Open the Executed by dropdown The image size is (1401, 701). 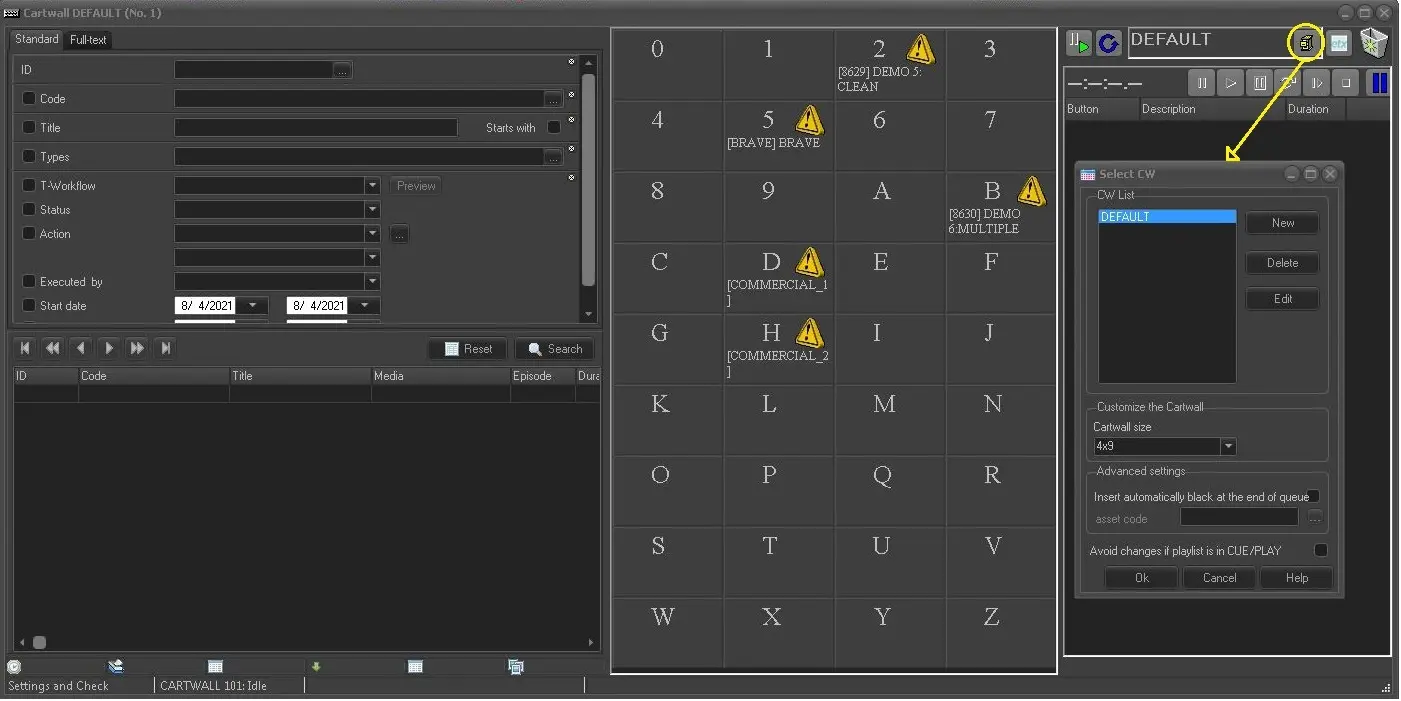pos(372,282)
